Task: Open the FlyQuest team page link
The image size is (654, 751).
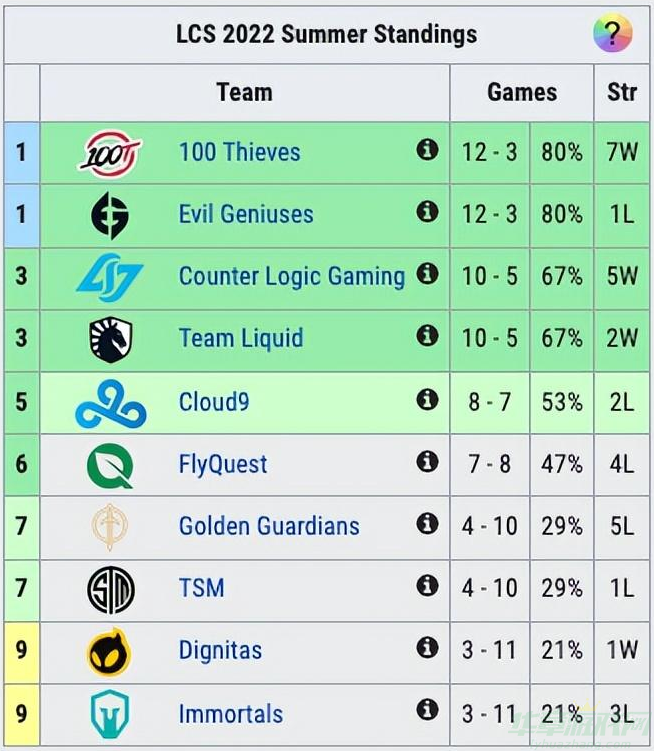Action: point(223,464)
